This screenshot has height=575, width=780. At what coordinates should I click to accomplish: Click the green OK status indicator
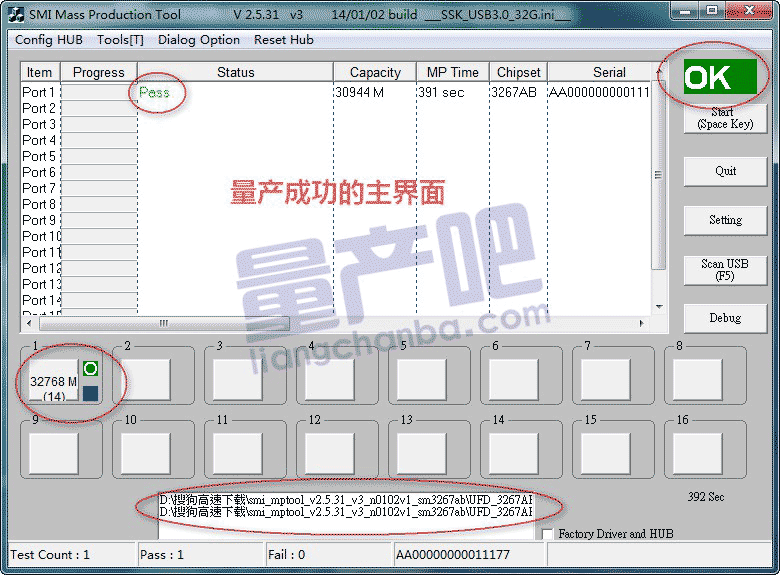point(720,77)
